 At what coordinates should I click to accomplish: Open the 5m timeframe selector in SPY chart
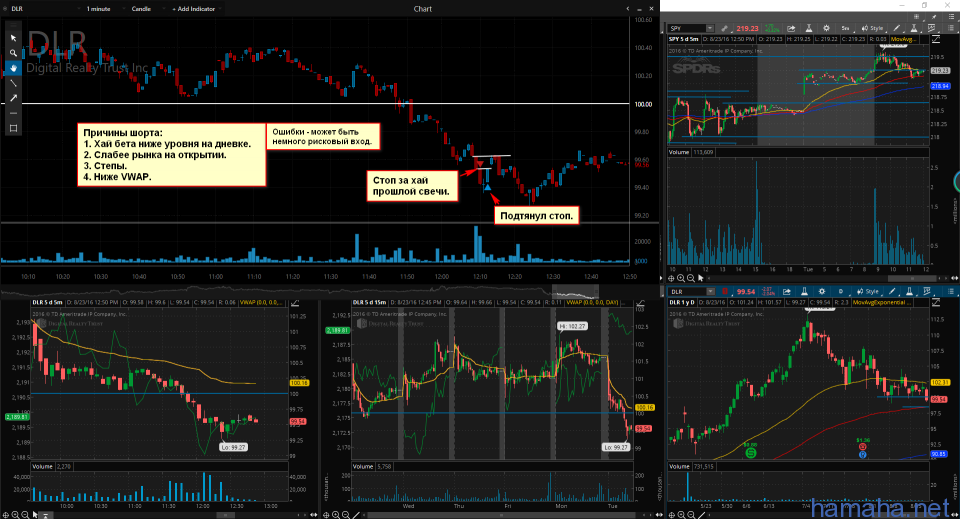845,28
